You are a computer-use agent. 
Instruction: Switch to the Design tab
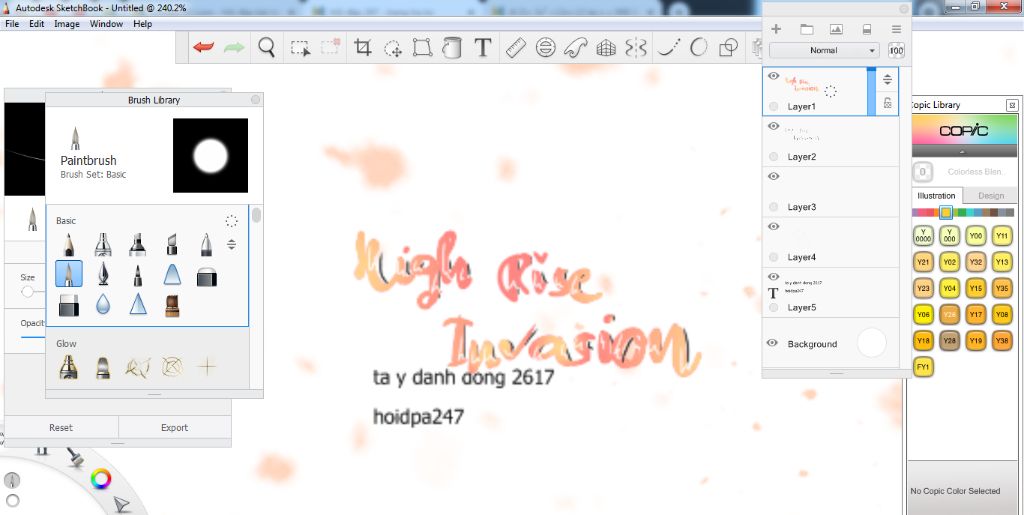point(991,195)
